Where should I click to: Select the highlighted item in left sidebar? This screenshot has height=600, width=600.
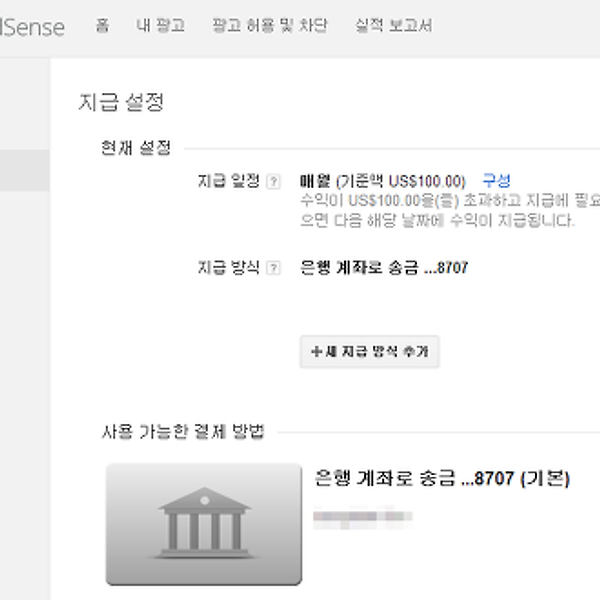(x=24, y=170)
